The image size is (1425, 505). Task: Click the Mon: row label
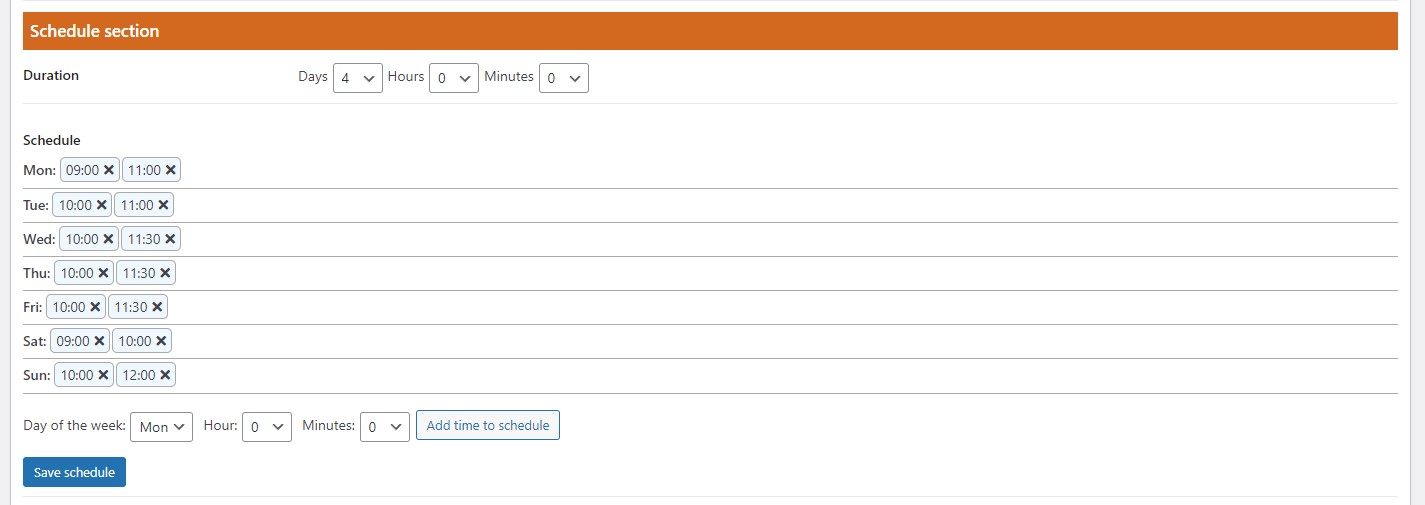(40, 171)
